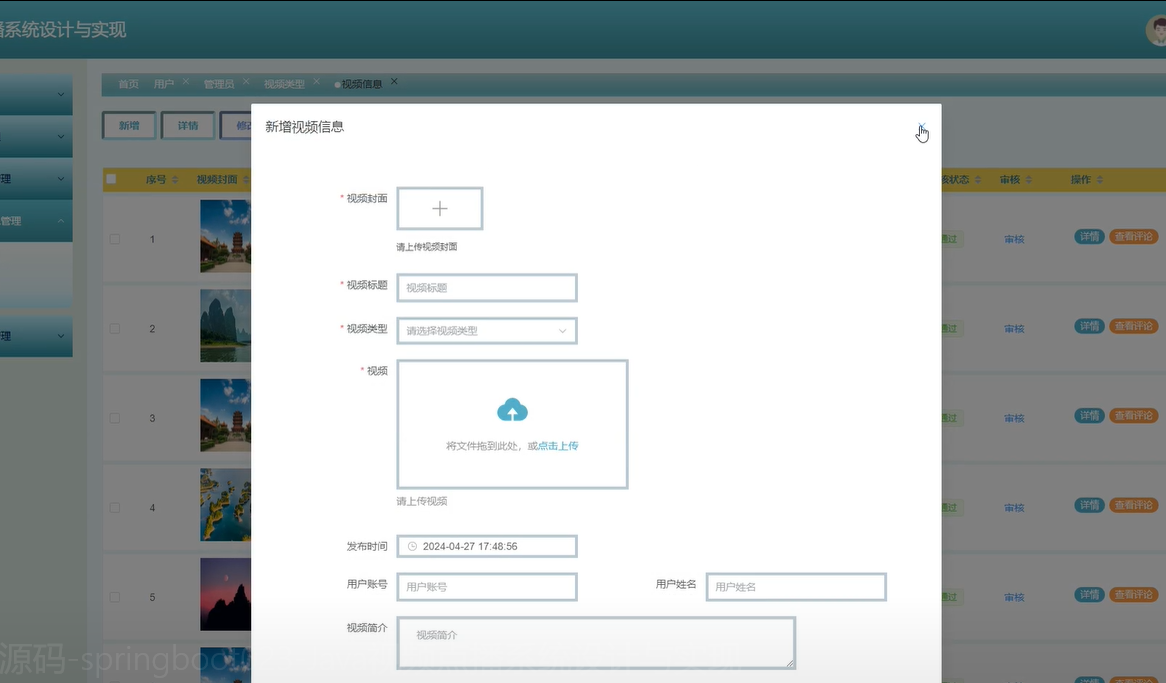1166x683 pixels.
Task: Close the 用户 tab
Action: pyautogui.click(x=186, y=81)
